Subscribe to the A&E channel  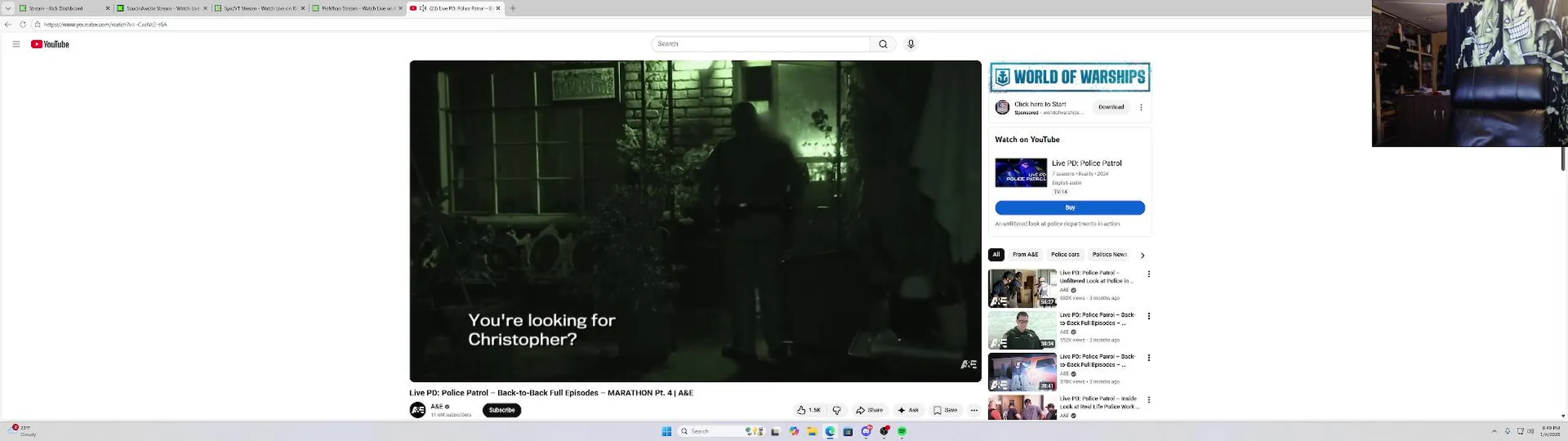pyautogui.click(x=502, y=410)
